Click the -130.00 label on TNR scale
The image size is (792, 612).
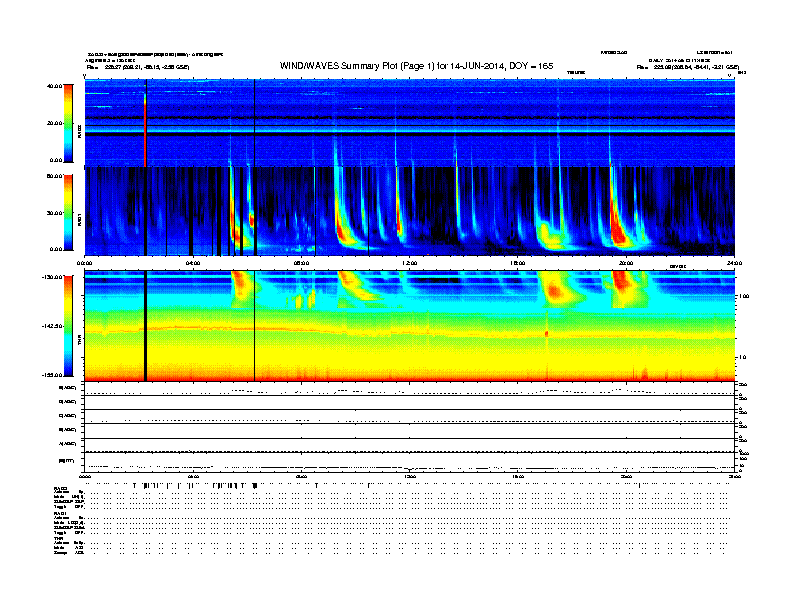coord(53,277)
